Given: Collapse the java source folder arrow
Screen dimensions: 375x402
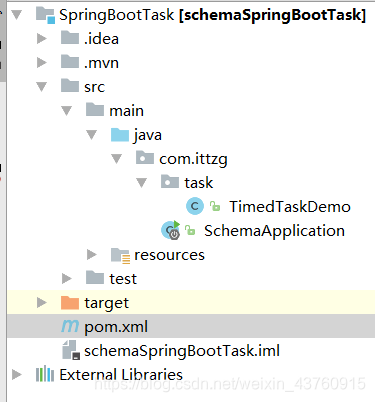Looking at the screenshot, I should 92,135.
